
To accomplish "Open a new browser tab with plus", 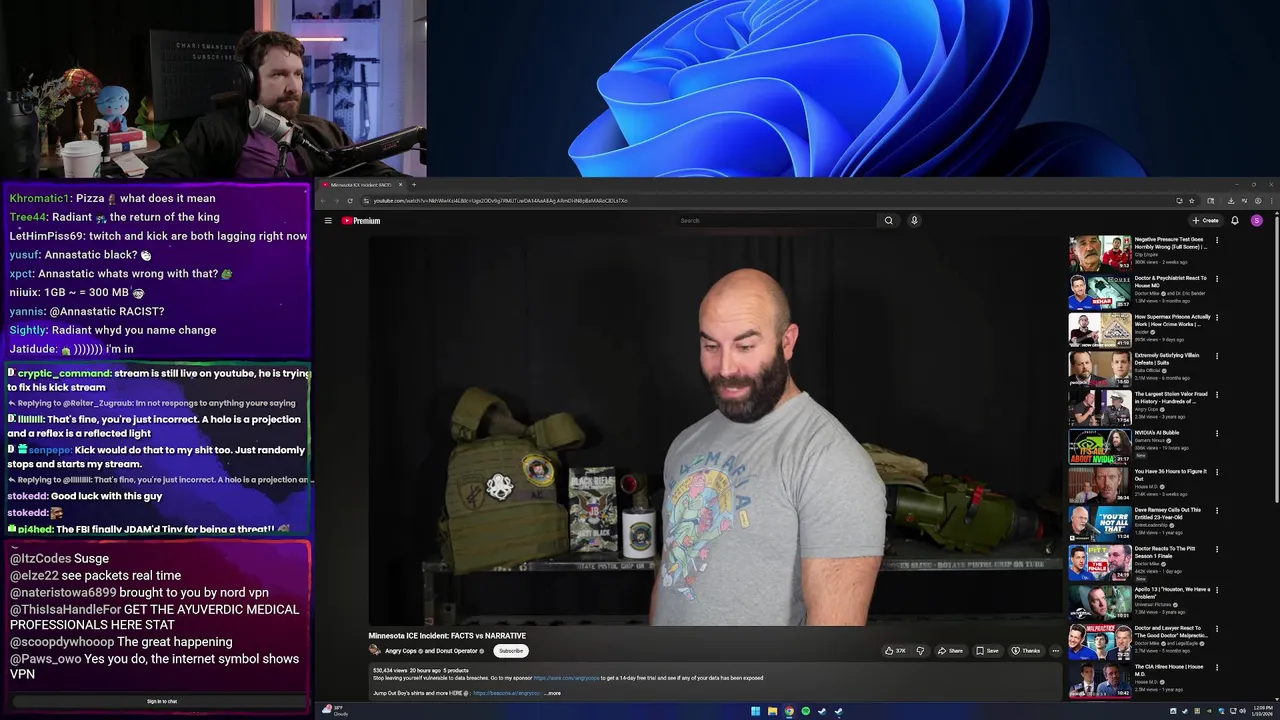I will [414, 185].
